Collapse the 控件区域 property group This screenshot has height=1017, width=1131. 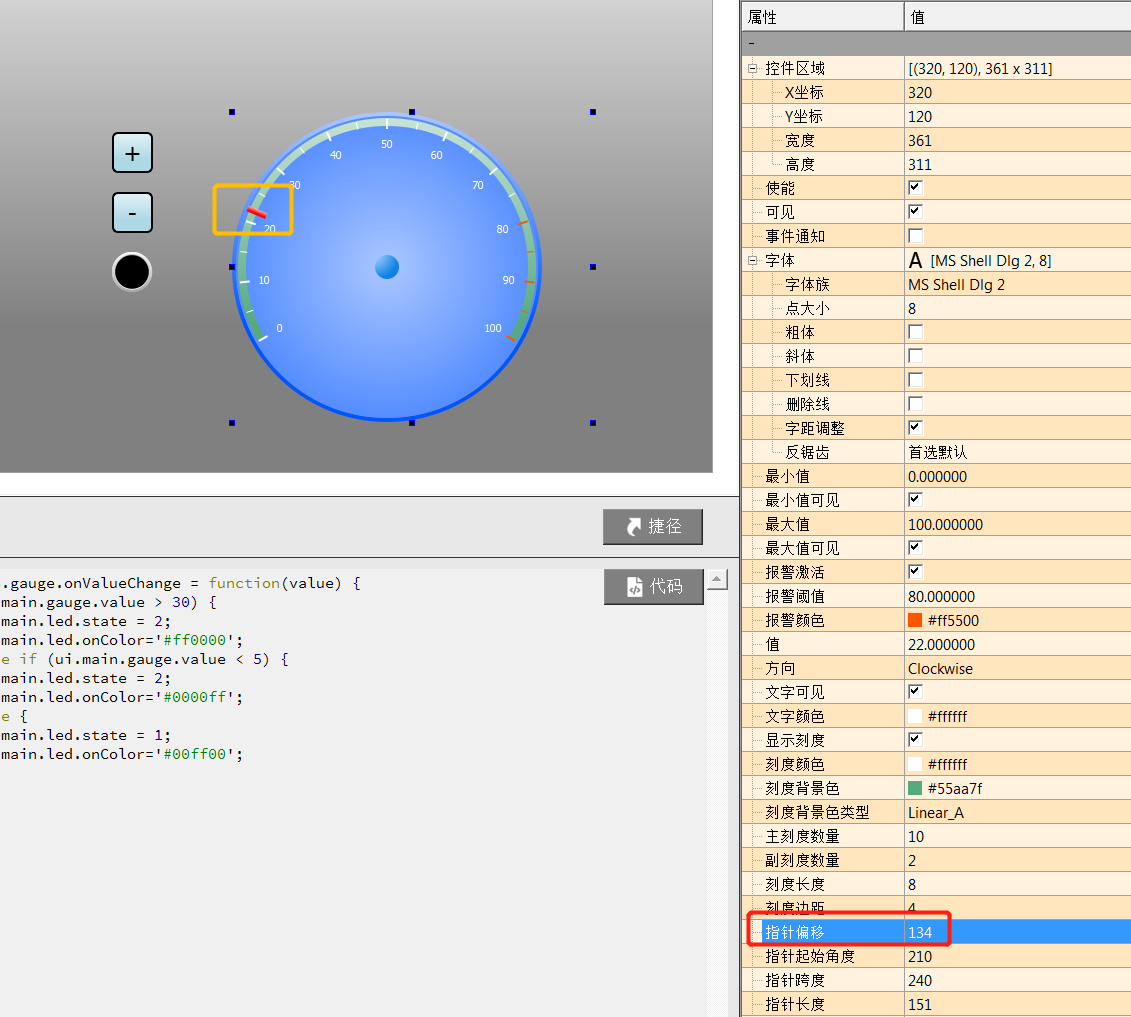point(752,69)
